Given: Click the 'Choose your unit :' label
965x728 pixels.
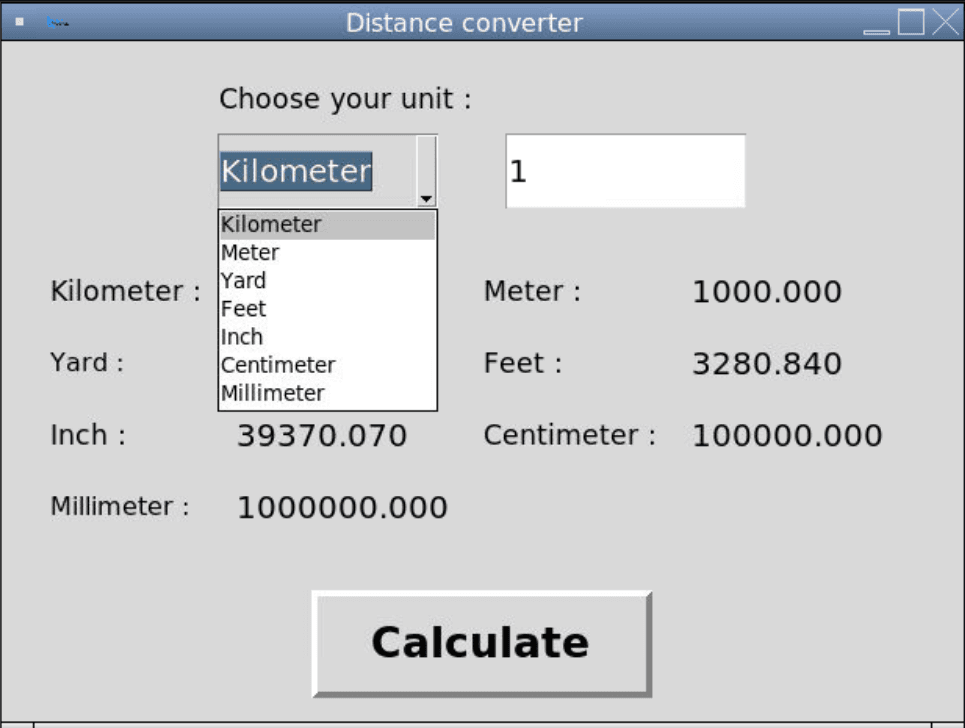Looking at the screenshot, I should point(345,99).
